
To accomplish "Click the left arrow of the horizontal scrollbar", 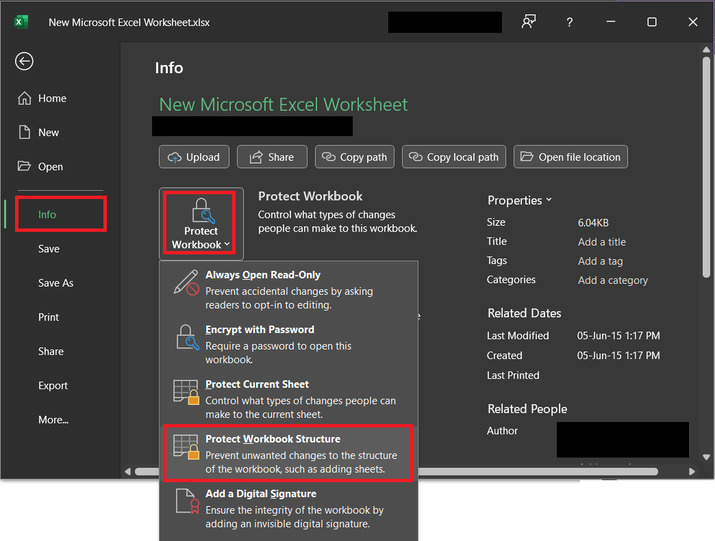I will (128, 472).
